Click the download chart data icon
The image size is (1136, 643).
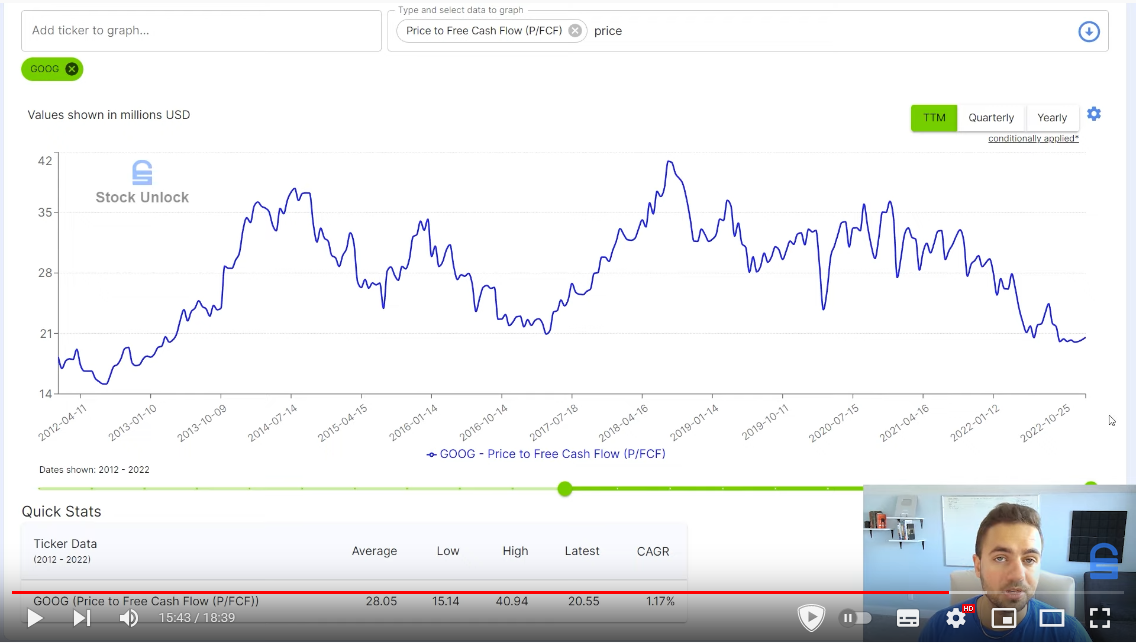point(1088,31)
